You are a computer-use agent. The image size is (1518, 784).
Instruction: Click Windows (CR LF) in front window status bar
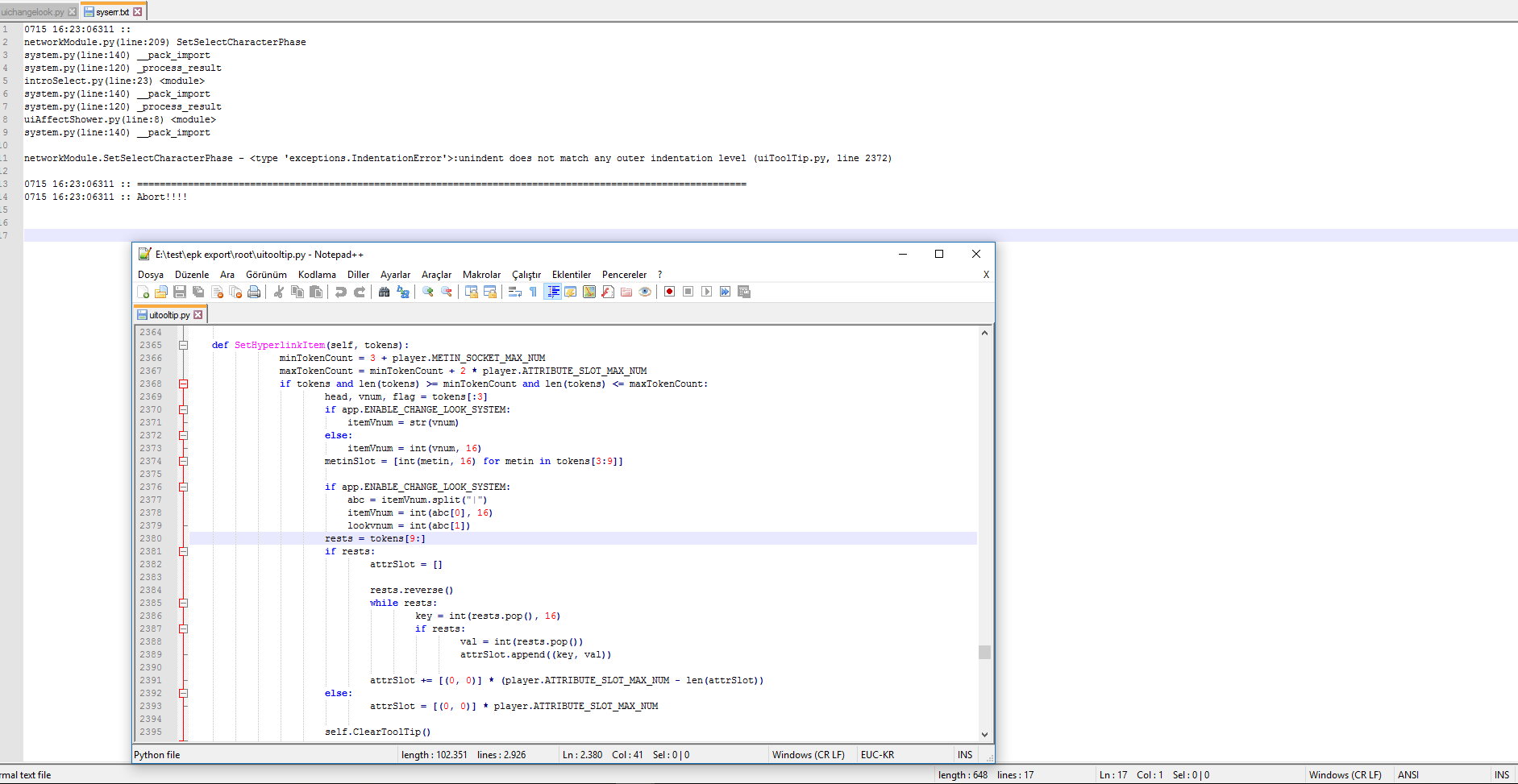tap(809, 755)
